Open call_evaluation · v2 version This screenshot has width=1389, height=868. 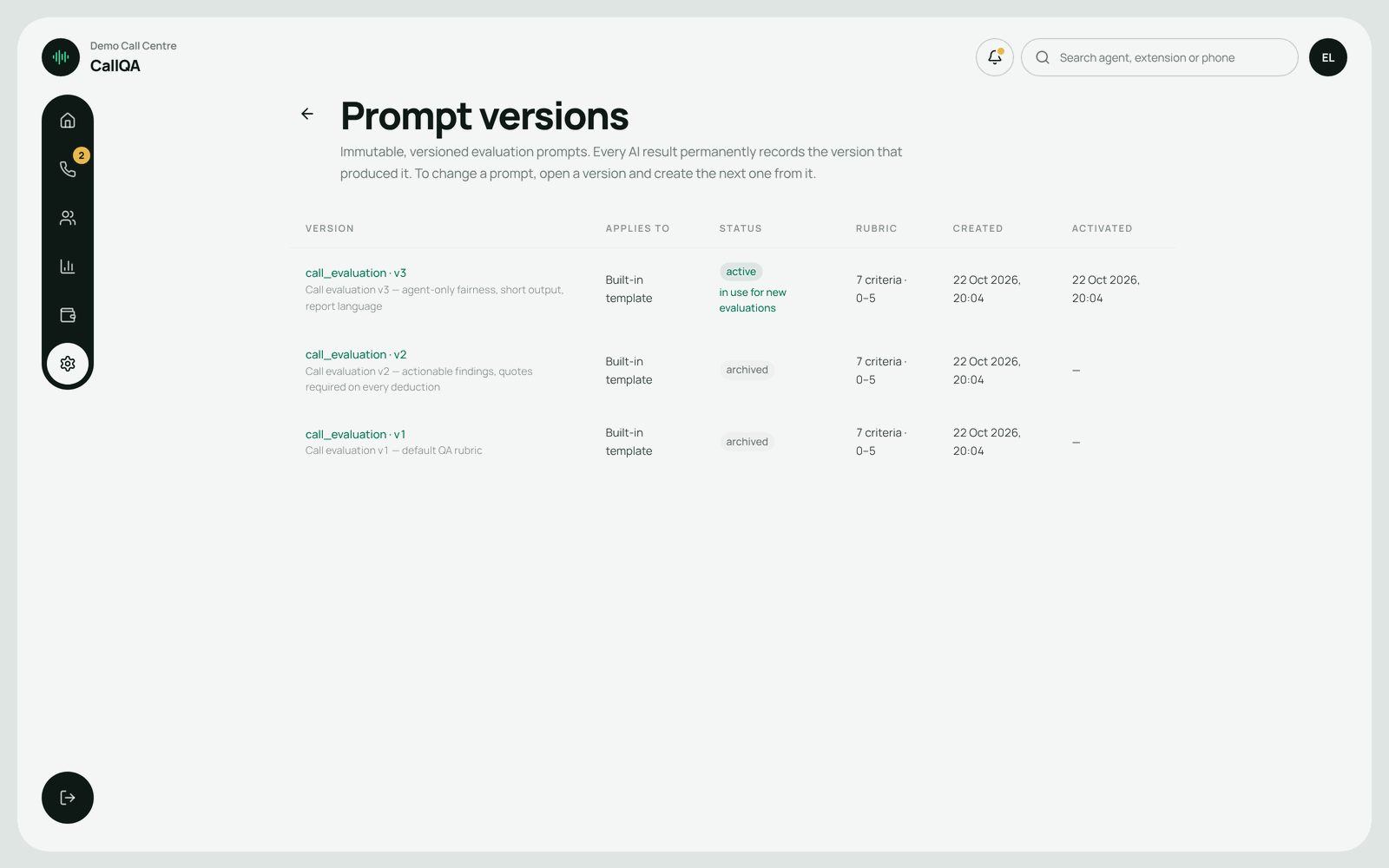pyautogui.click(x=356, y=354)
